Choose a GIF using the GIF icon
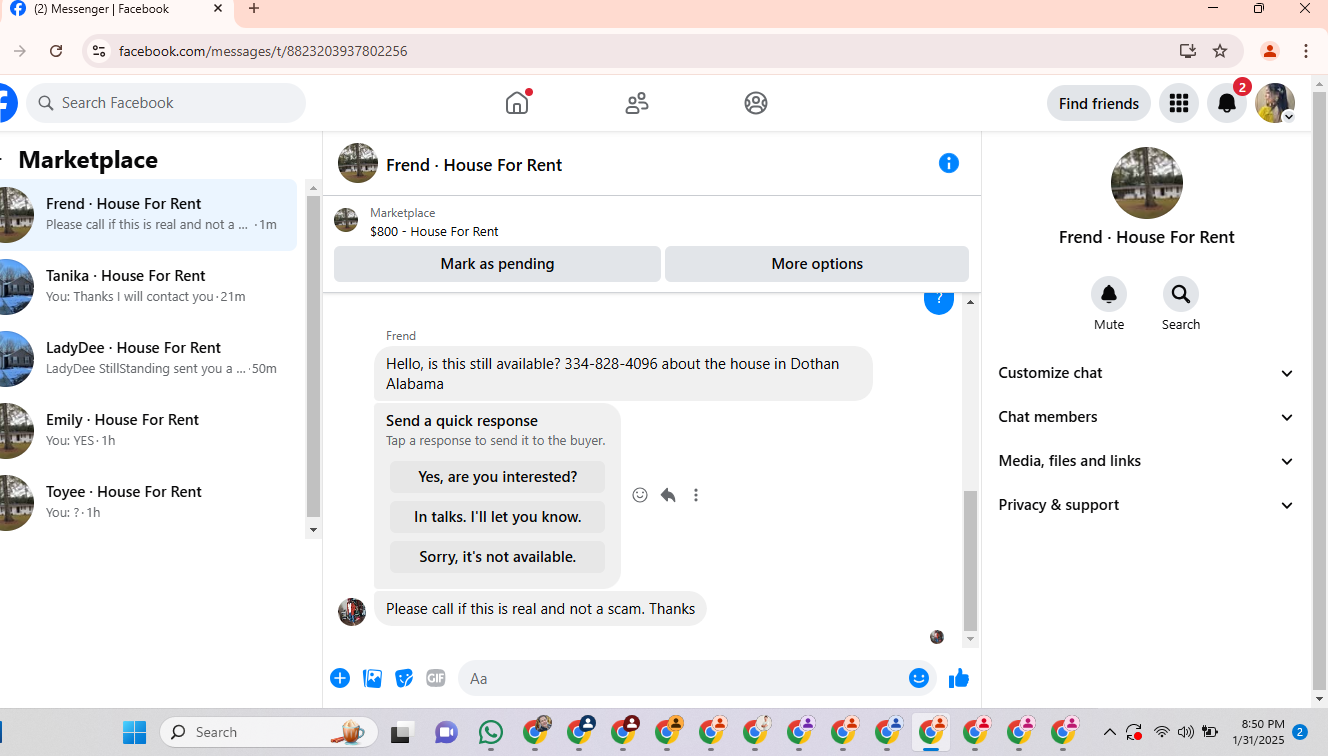 click(436, 678)
